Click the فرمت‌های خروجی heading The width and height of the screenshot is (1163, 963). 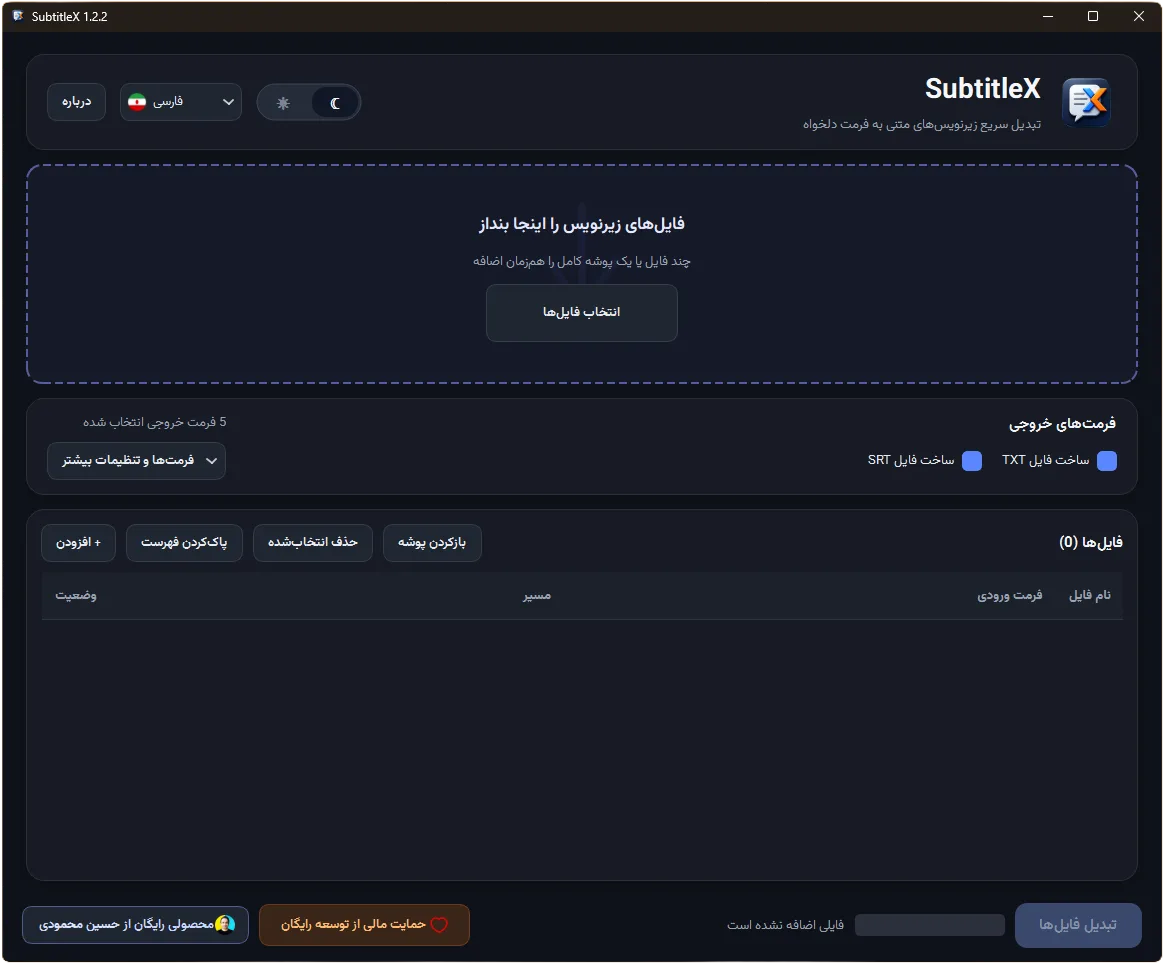[x=1062, y=424]
